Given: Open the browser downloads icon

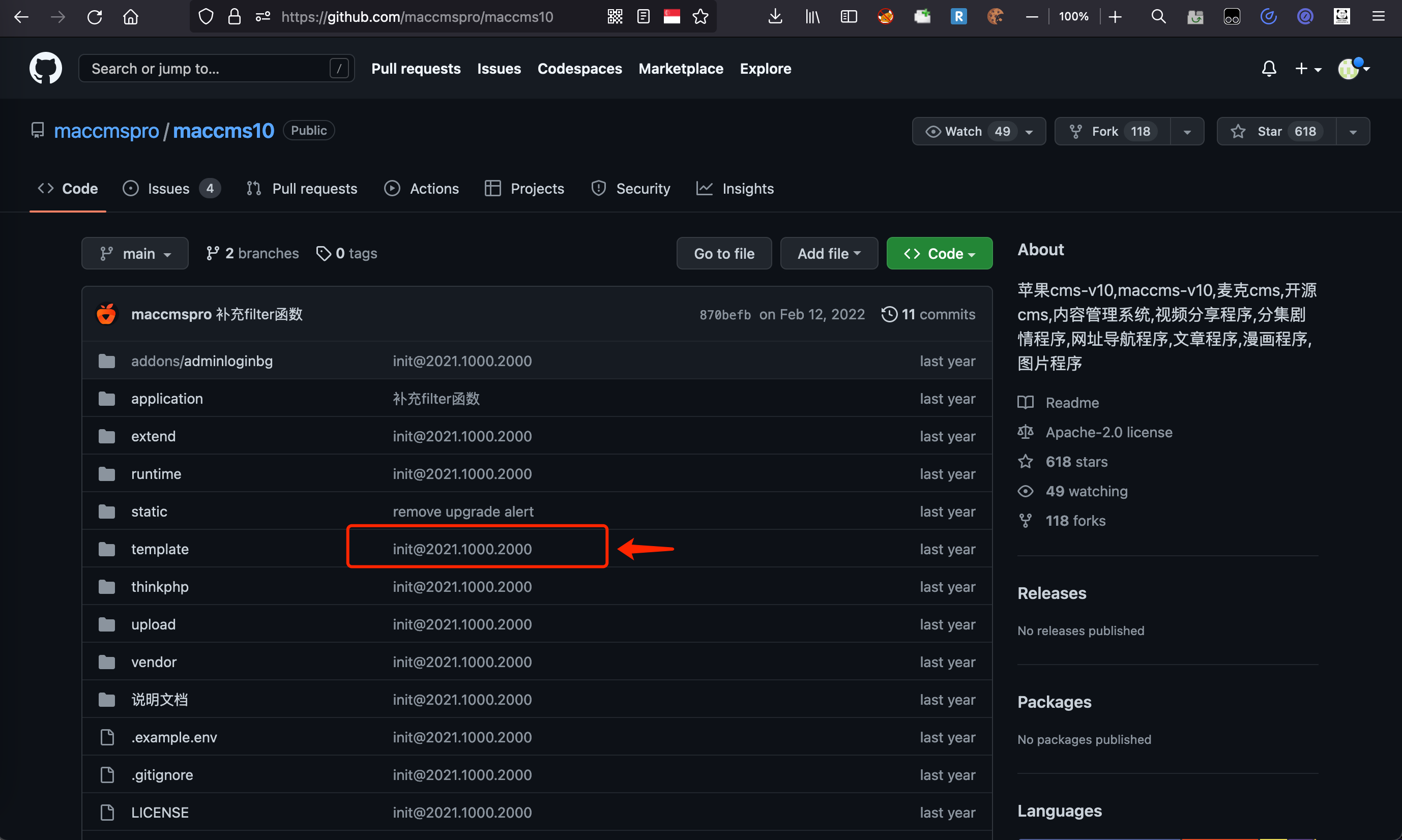Looking at the screenshot, I should click(x=775, y=16).
